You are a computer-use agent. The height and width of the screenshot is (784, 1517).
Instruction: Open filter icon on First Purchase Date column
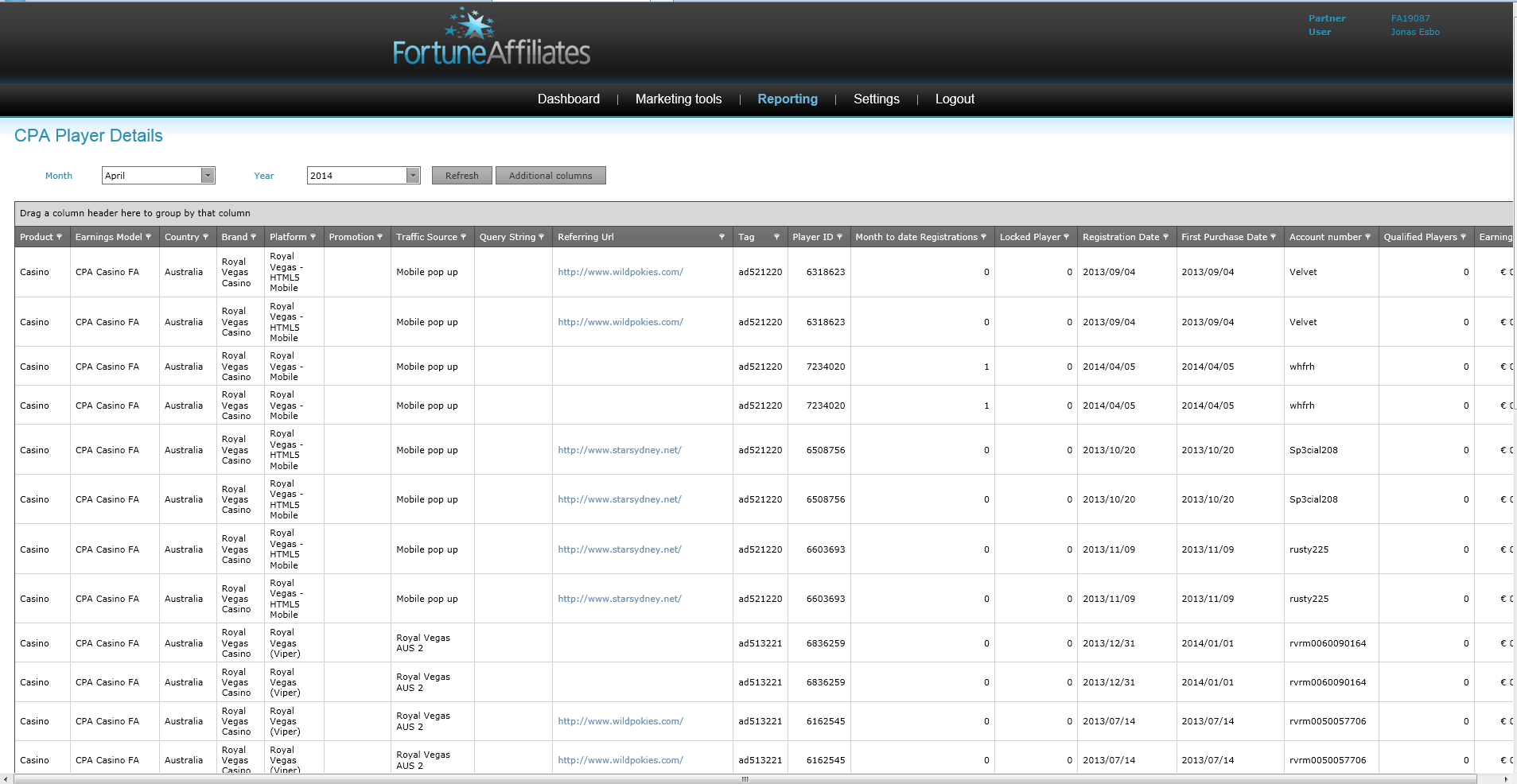[1273, 237]
